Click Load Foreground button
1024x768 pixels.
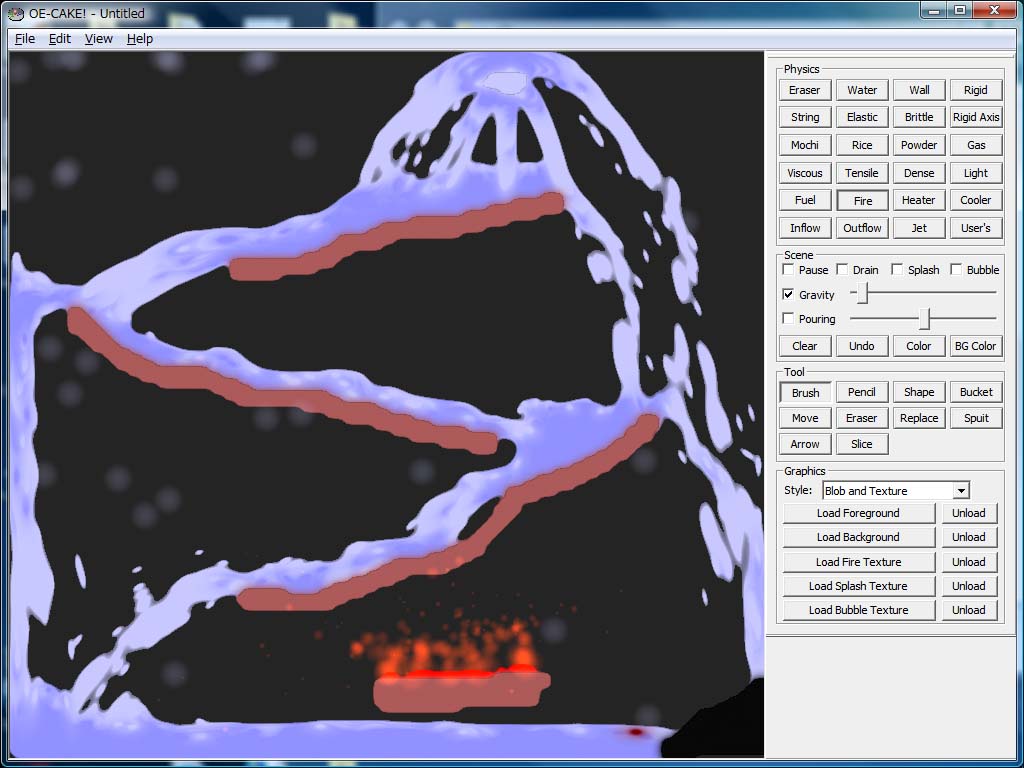[858, 513]
